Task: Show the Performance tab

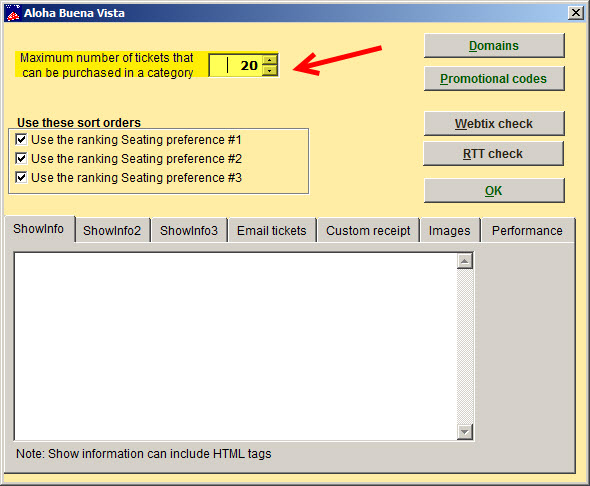Action: pyautogui.click(x=527, y=230)
